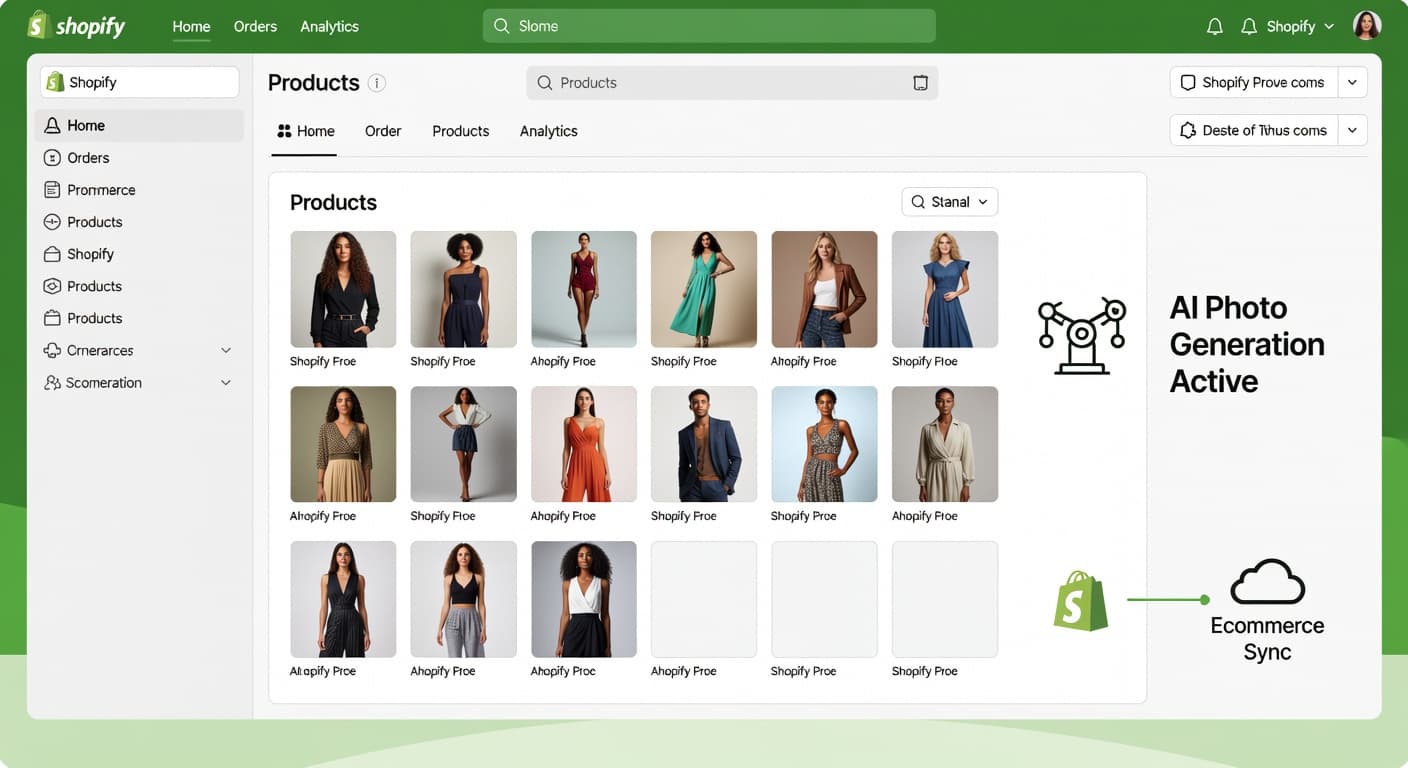Click the magnifier icon in top Slome search

click(502, 26)
